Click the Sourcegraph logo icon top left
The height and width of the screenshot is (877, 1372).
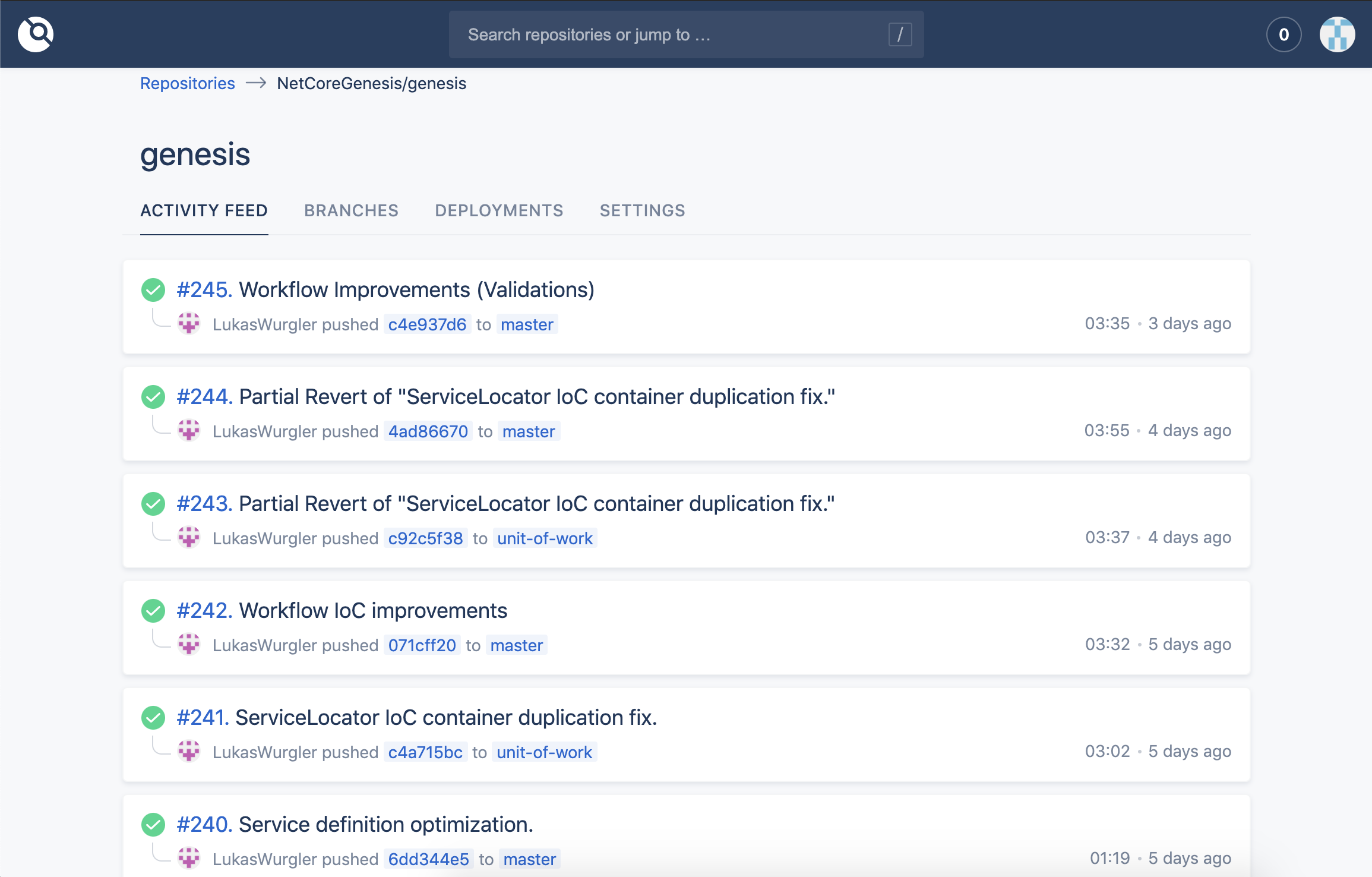(35, 34)
